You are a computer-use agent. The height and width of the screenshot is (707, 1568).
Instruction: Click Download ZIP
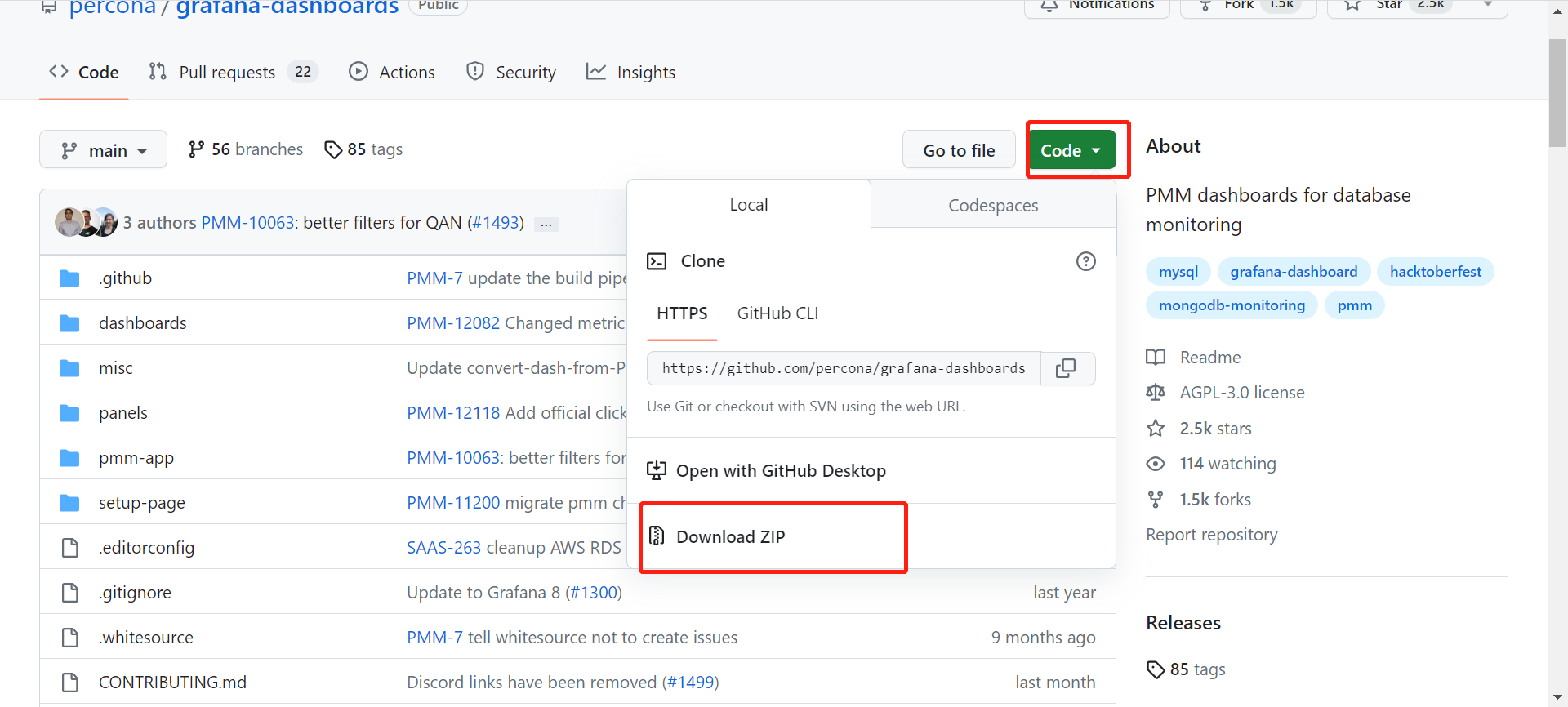pyautogui.click(x=731, y=536)
